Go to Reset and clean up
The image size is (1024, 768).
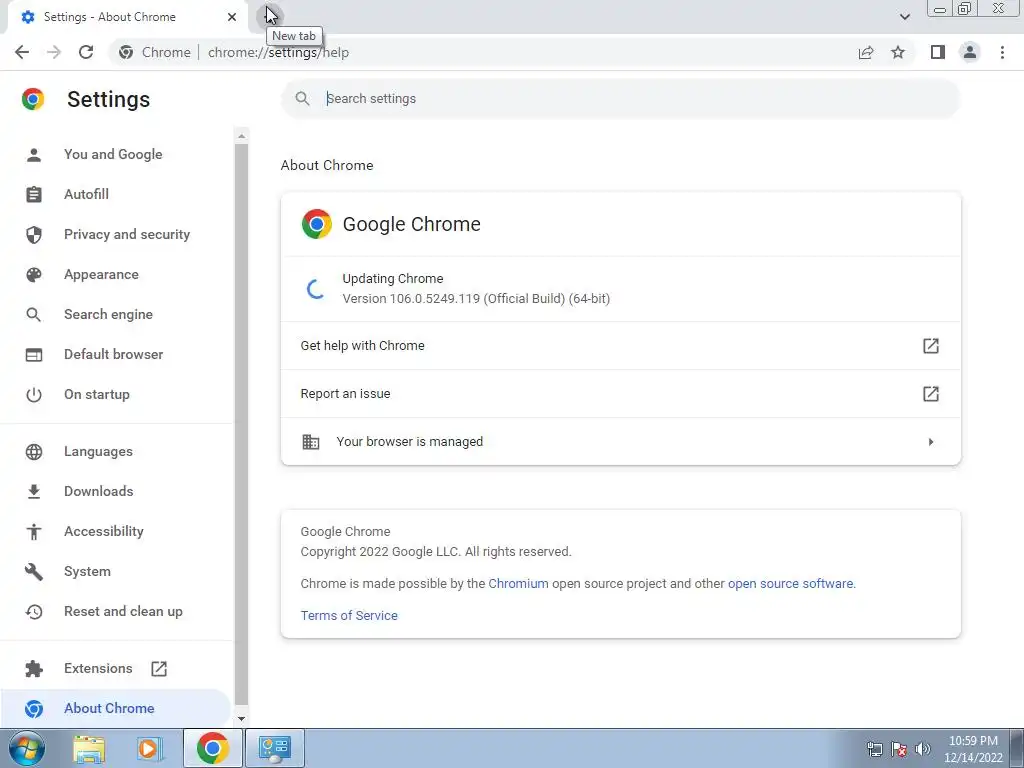pyautogui.click(x=123, y=611)
